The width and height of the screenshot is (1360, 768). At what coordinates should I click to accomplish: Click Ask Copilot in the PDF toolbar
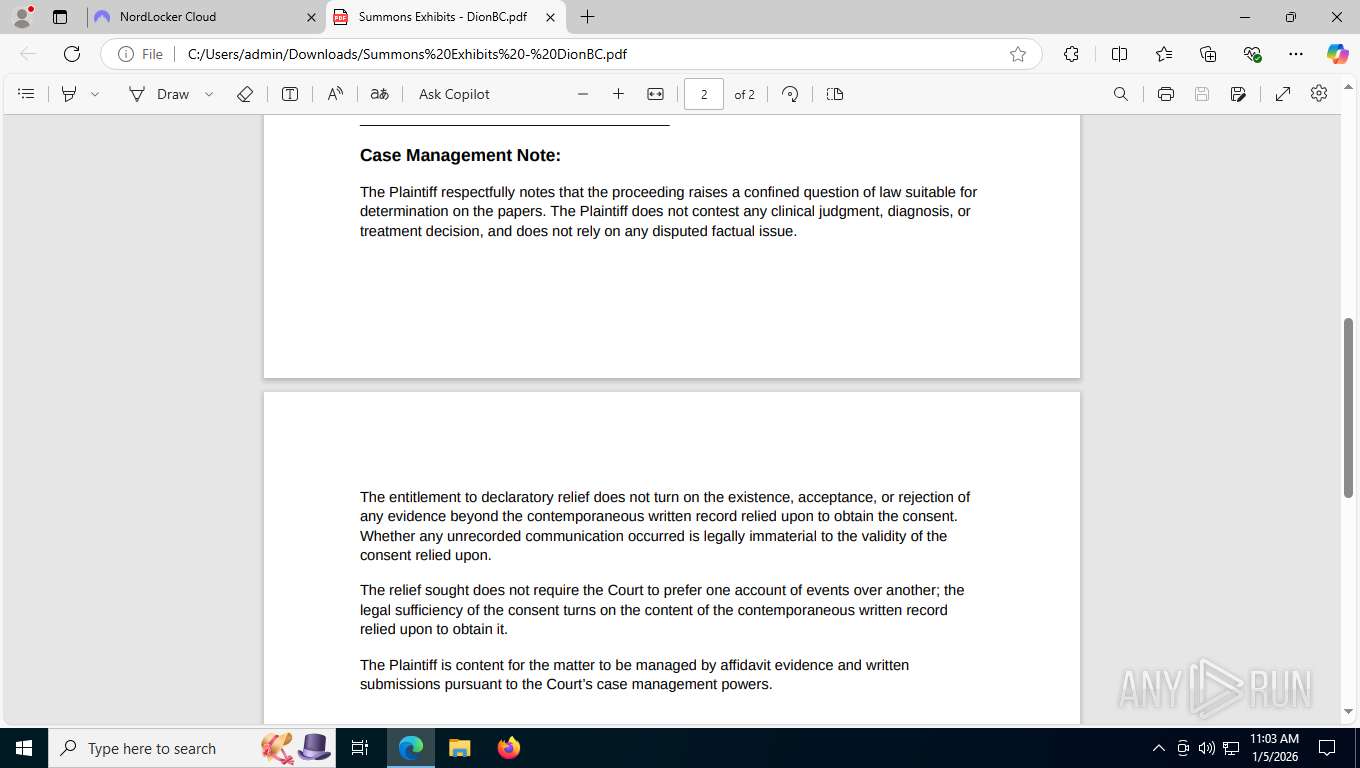coord(454,94)
